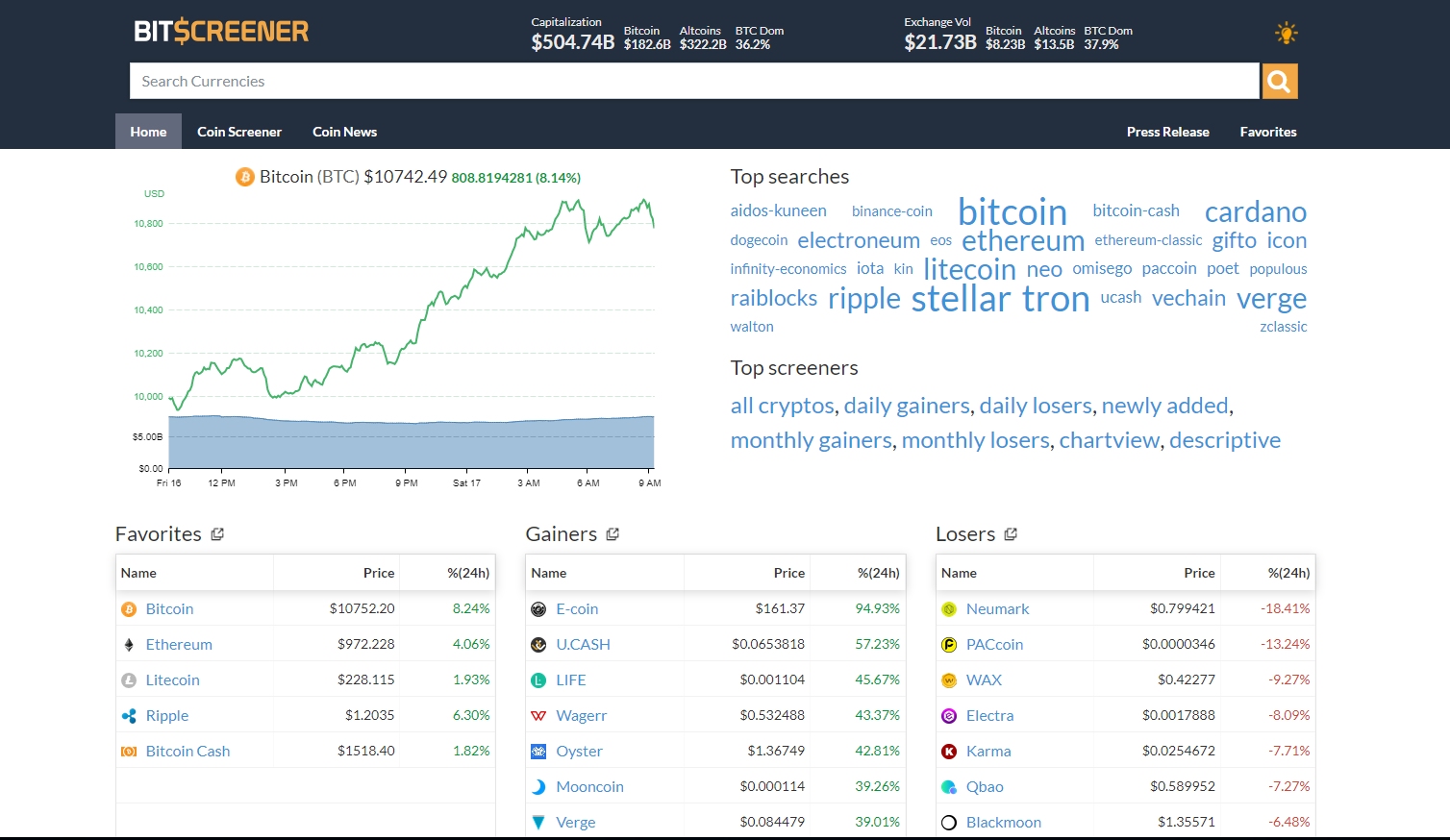
Task: Open the 'daily losers' screener link
Action: (1036, 406)
